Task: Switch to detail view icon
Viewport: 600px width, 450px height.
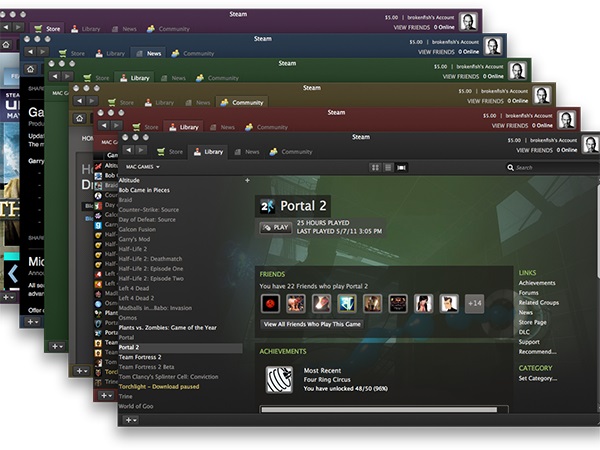Action: point(401,168)
